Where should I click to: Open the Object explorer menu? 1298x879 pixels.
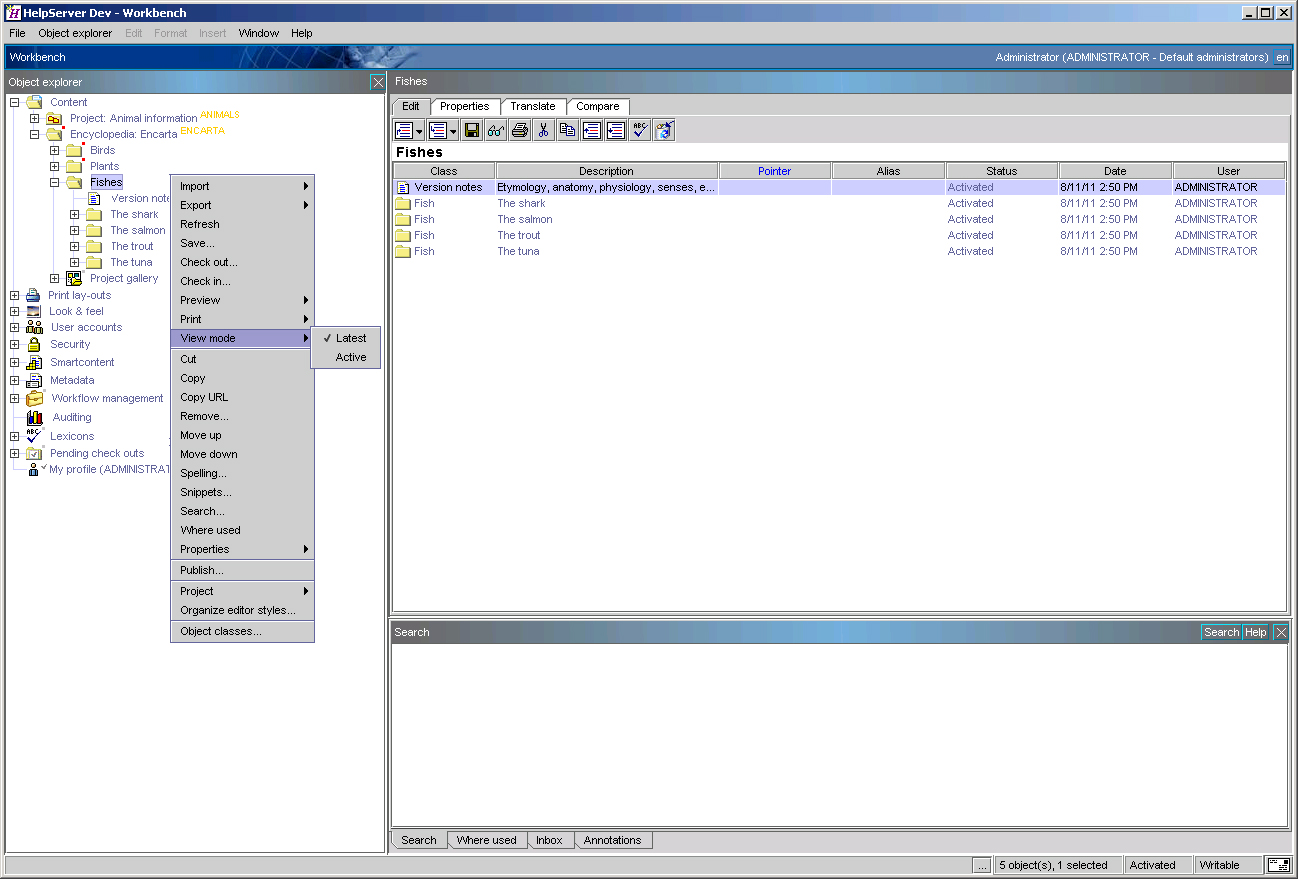coord(75,33)
